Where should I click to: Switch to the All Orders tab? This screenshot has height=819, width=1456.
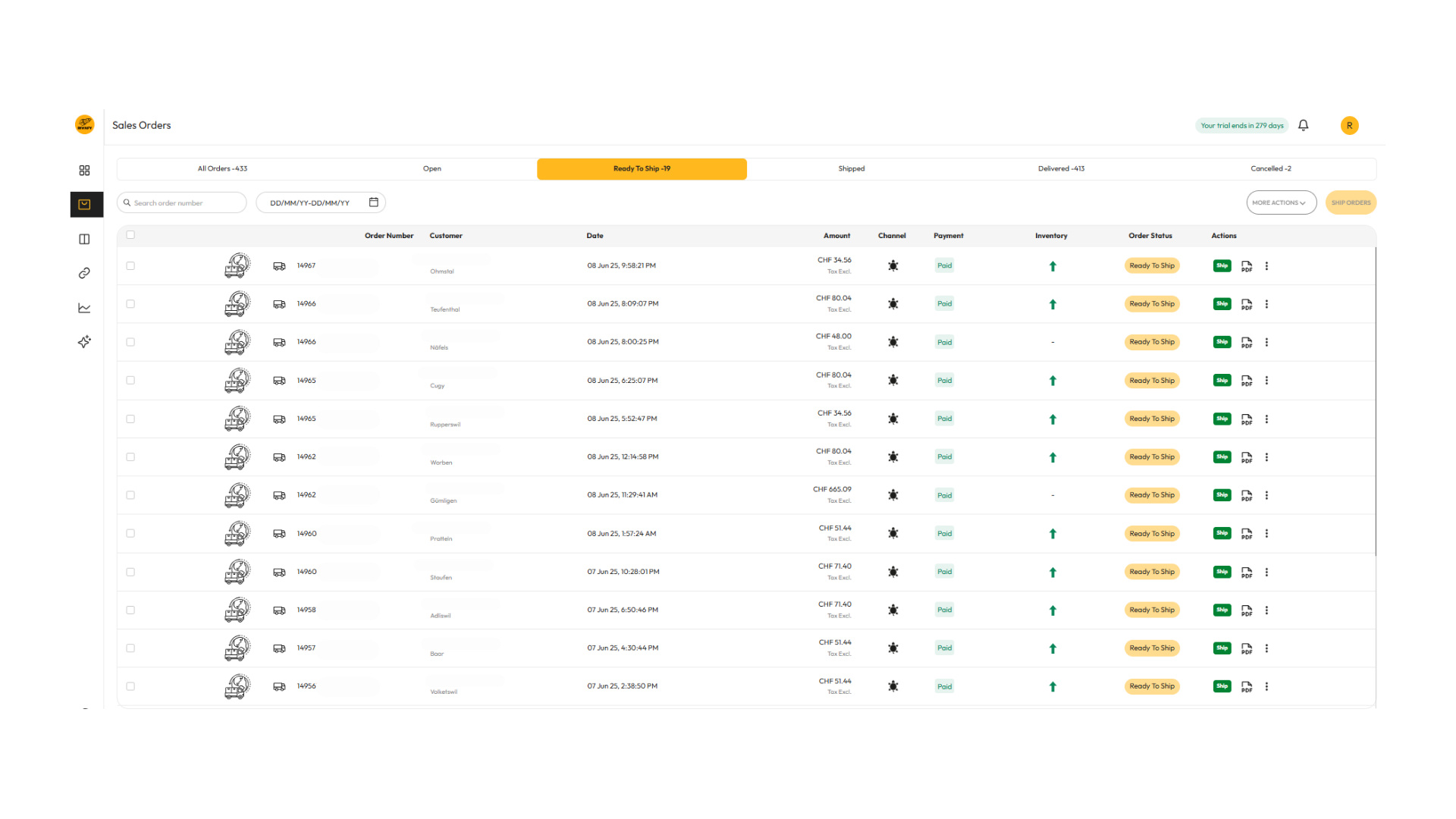pos(222,168)
